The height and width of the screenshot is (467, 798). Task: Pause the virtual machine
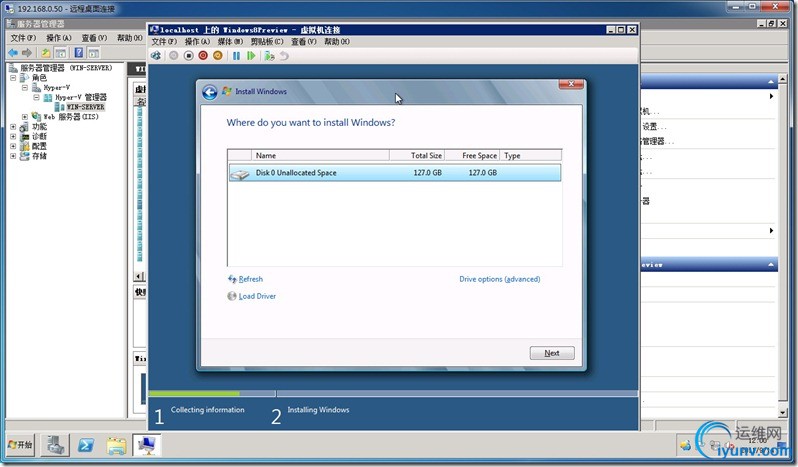[x=236, y=55]
